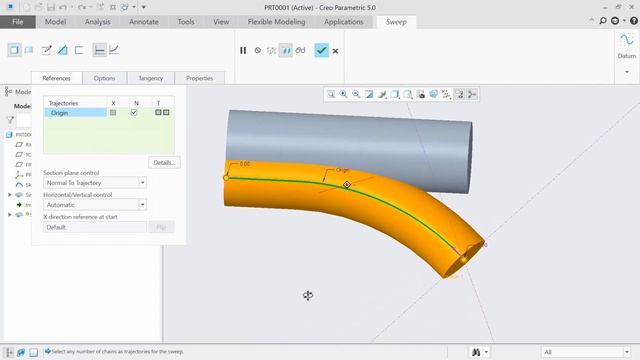Open the Applications ribbon tab

(344, 22)
